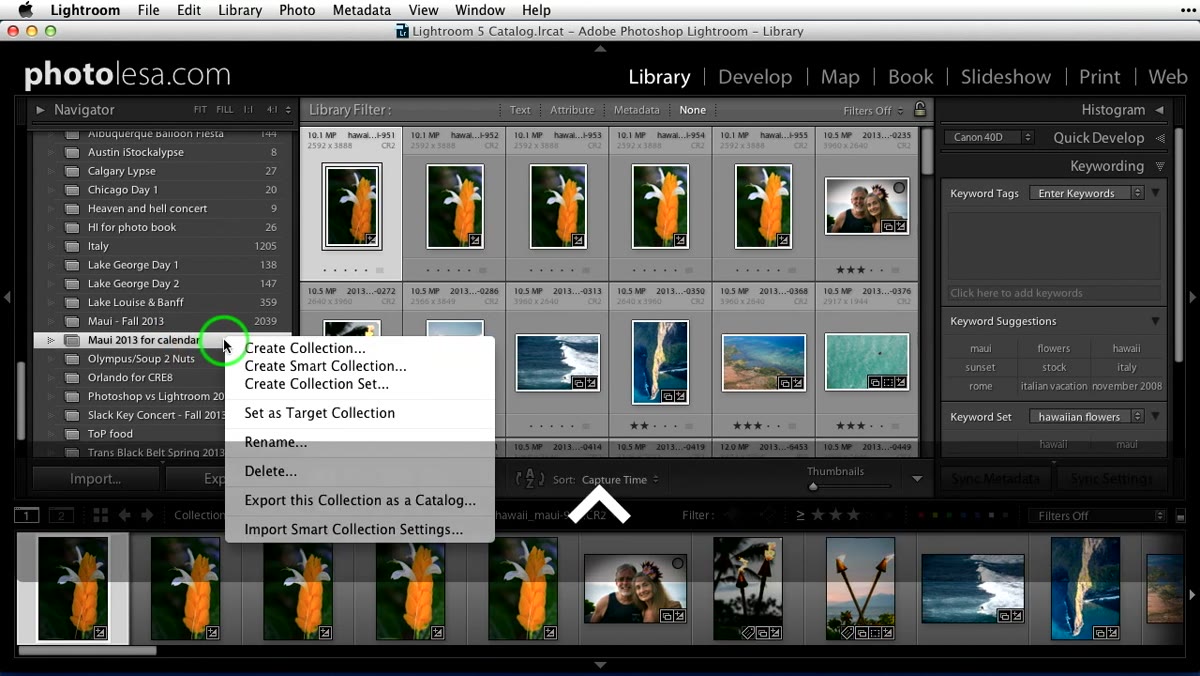Set Navigator zoom to FIT
The height and width of the screenshot is (676, 1200).
[200, 110]
